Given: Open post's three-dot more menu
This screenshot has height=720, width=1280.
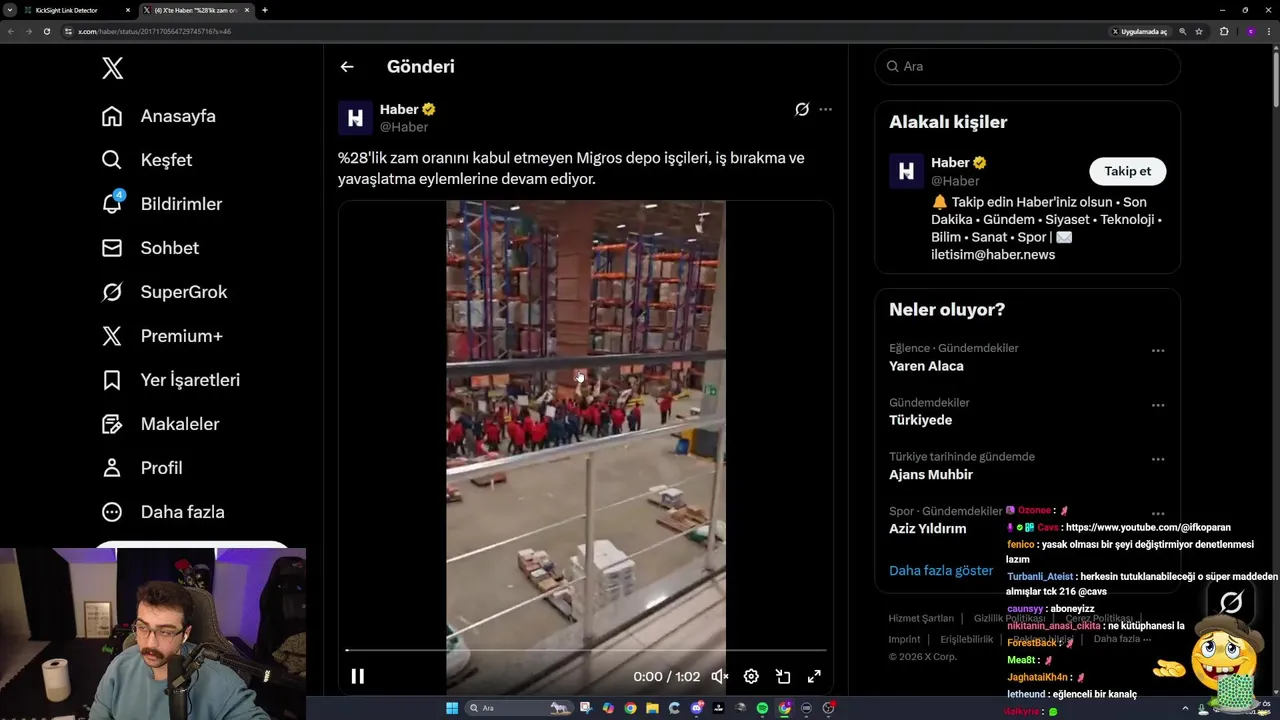Looking at the screenshot, I should tap(825, 109).
